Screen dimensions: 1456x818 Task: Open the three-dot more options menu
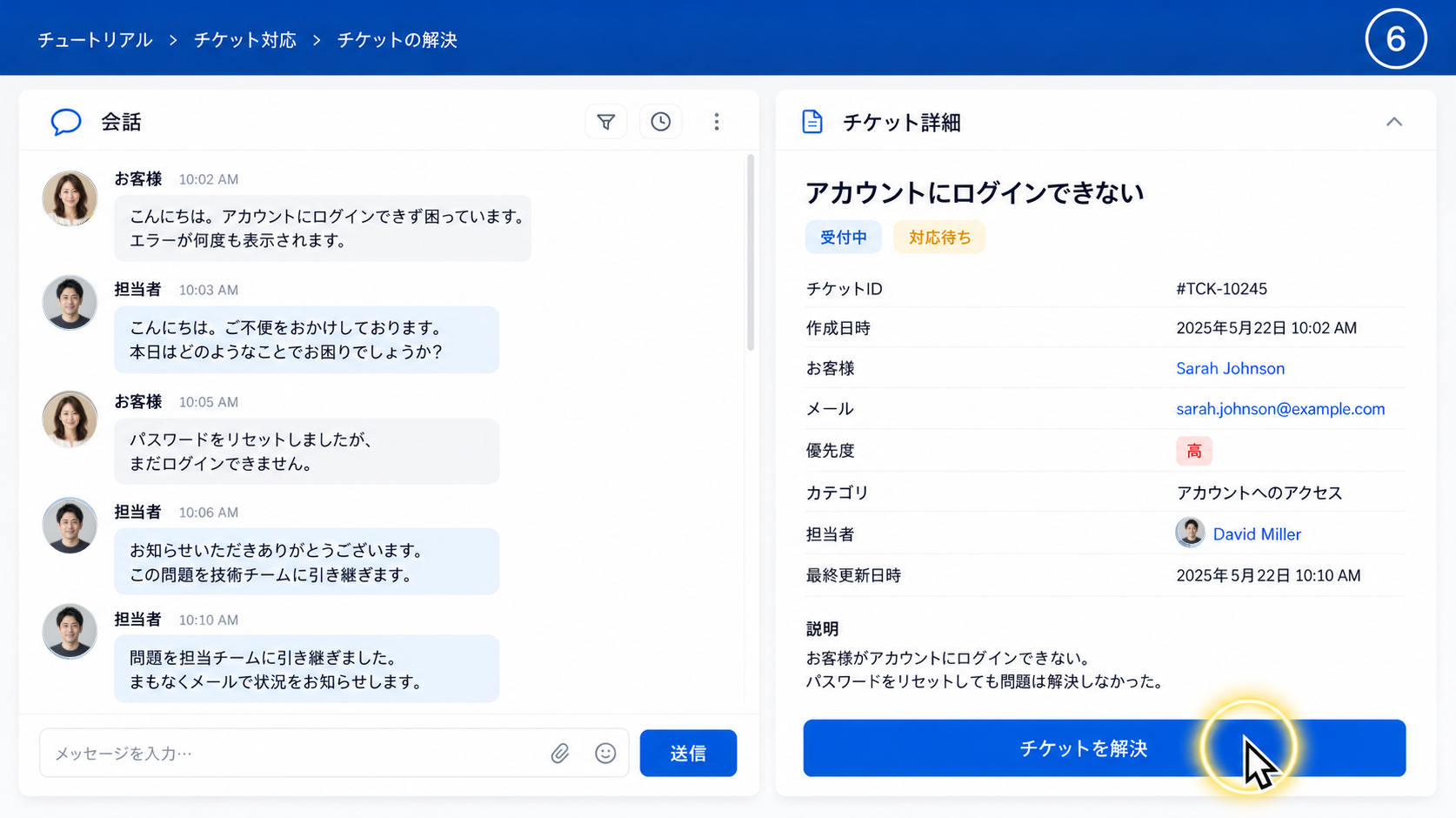tap(717, 122)
